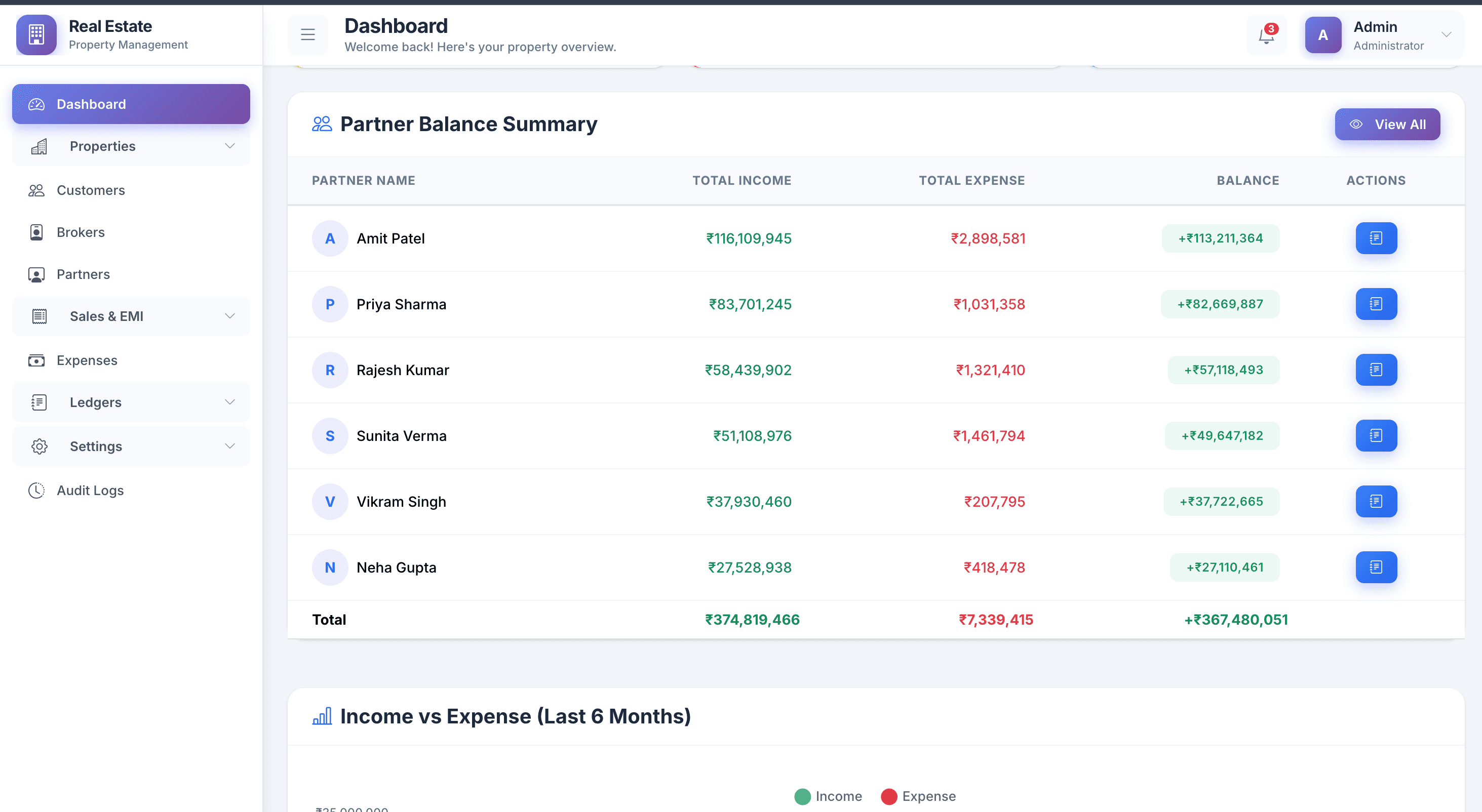Go to Customers in sidebar
1482x812 pixels.
coord(90,190)
